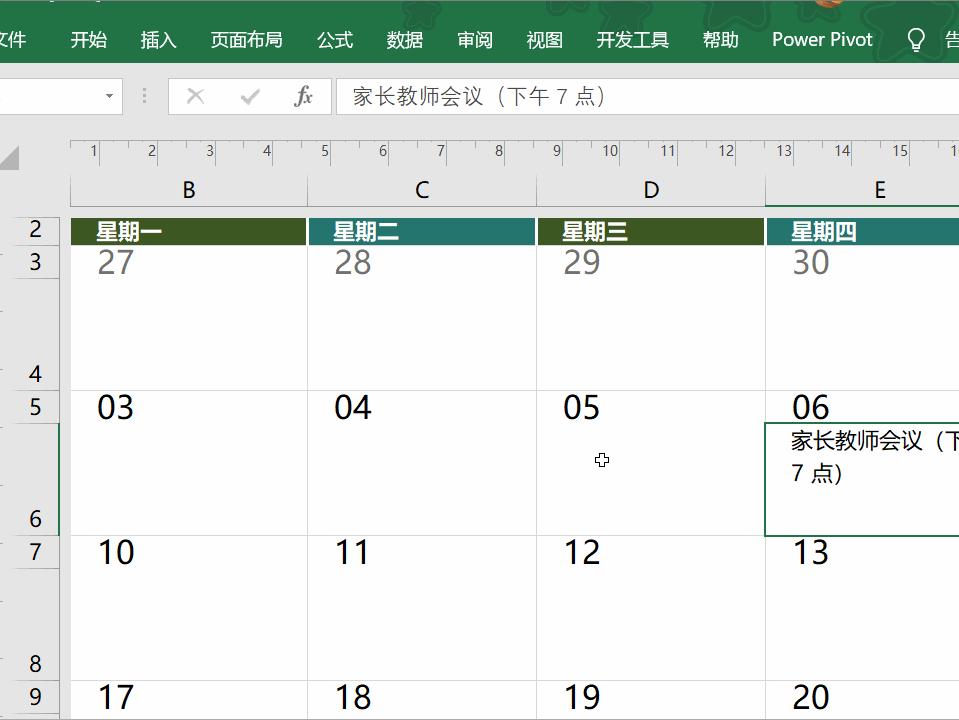Click the Insert Function (fx) icon
Viewport: 959px width, 720px height.
[x=307, y=96]
